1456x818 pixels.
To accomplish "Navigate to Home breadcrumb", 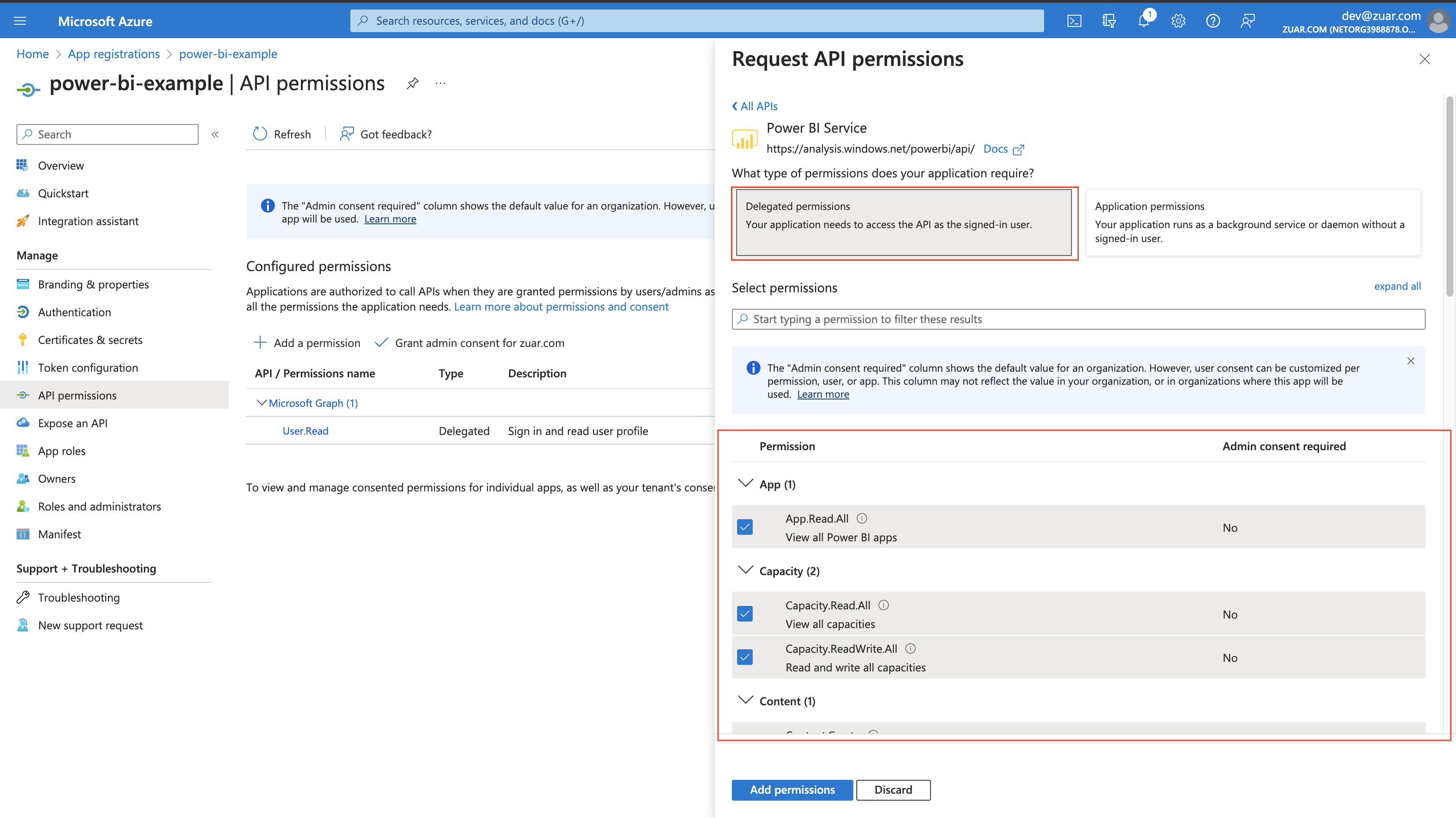I will click(32, 54).
